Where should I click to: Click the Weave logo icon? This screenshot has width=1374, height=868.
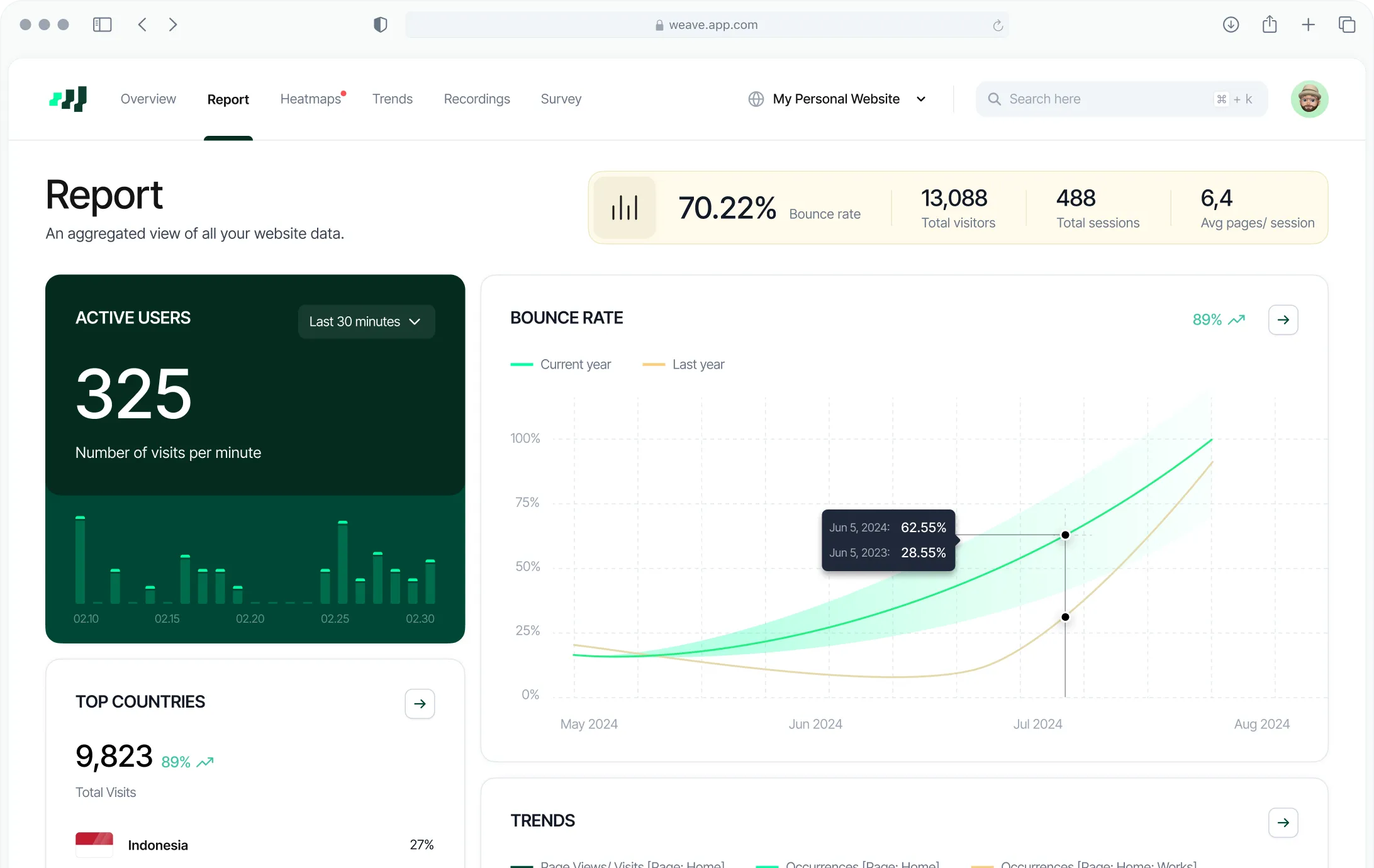pos(68,99)
